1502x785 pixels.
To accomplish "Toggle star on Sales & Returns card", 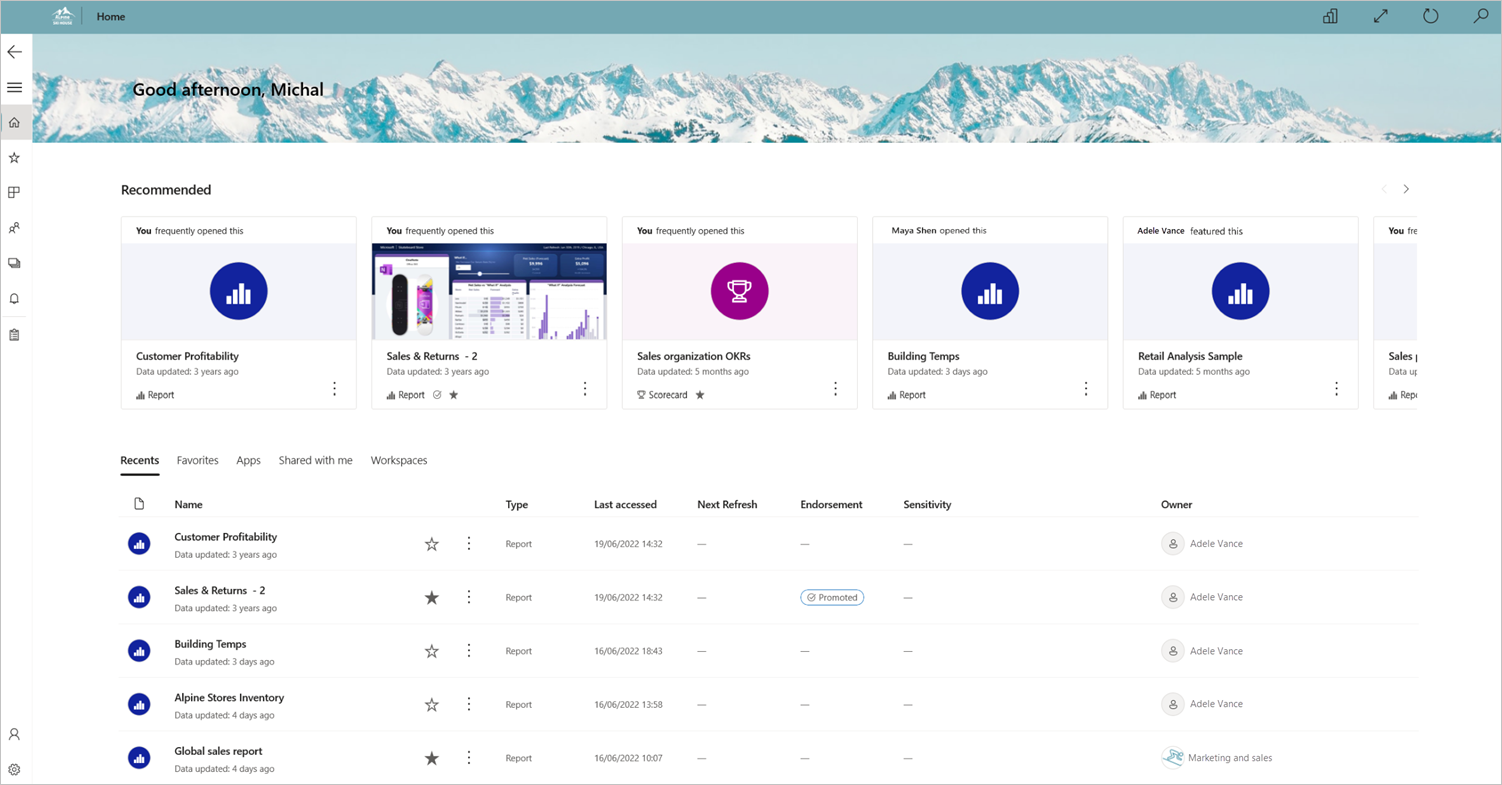I will [453, 395].
